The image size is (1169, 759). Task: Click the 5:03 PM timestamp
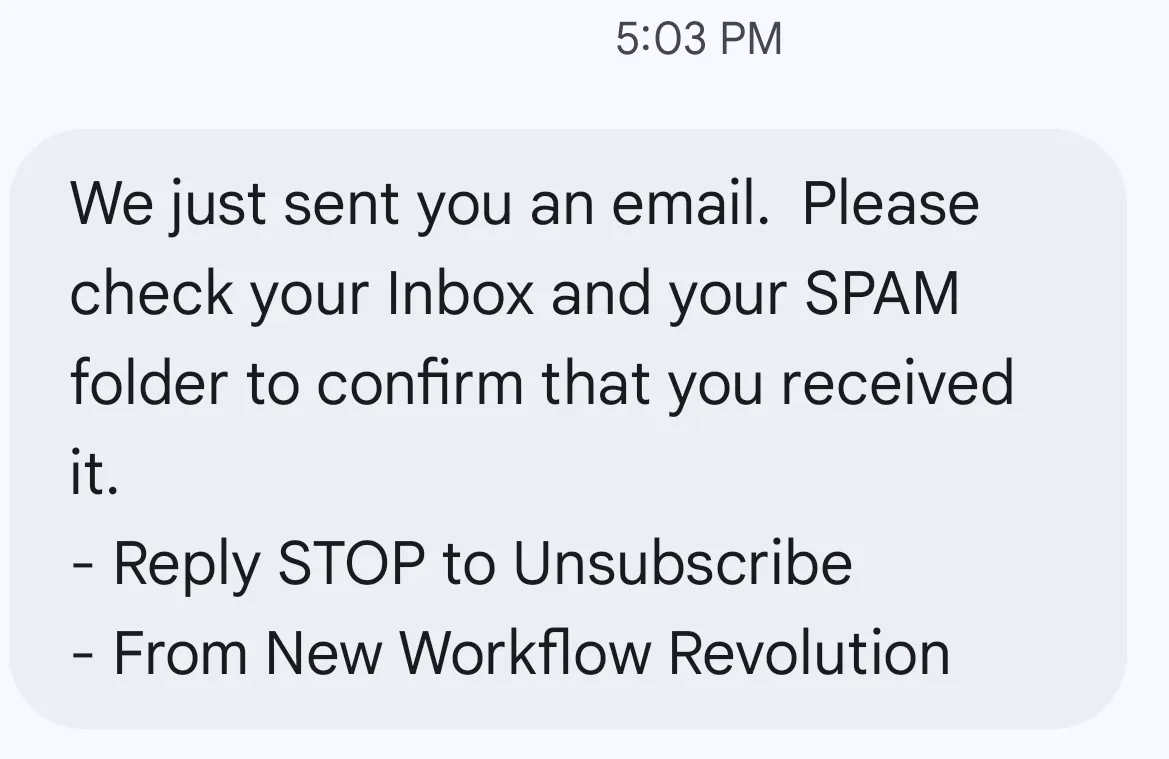click(x=699, y=40)
